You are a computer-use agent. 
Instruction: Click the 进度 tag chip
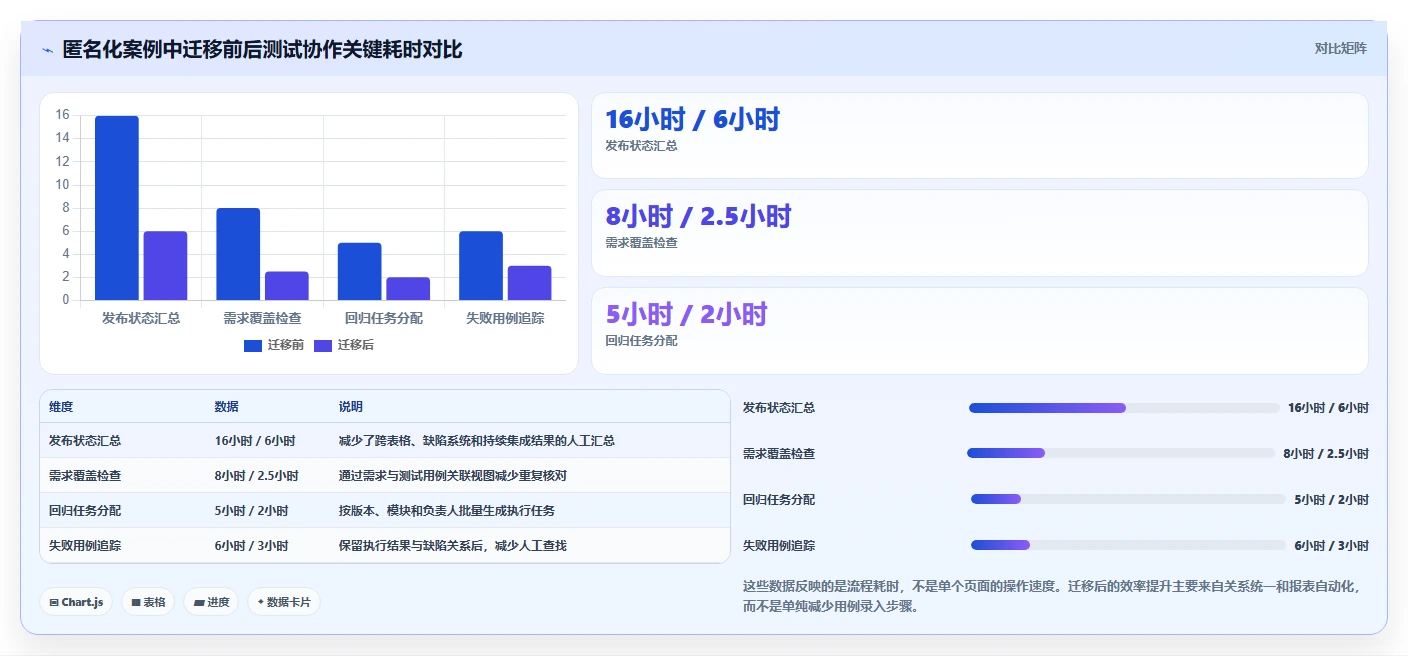pyautogui.click(x=211, y=602)
